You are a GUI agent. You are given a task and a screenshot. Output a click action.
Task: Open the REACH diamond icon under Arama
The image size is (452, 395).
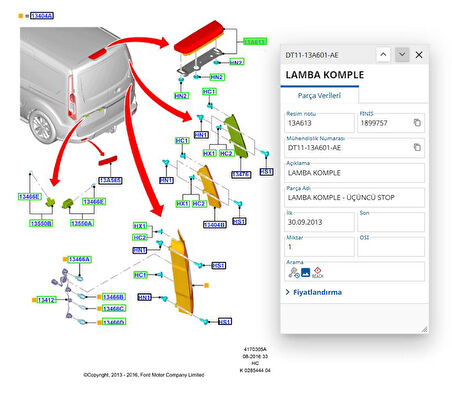pyautogui.click(x=318, y=272)
